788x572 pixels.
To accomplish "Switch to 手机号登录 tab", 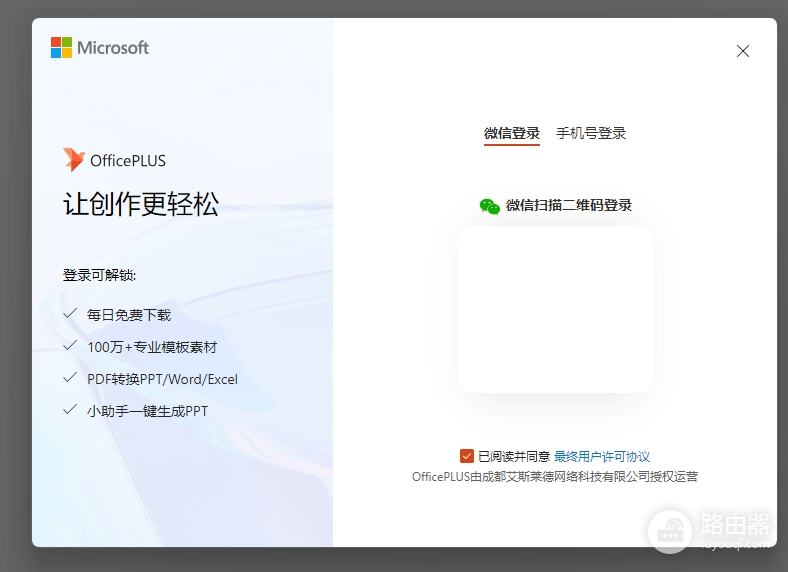I will point(591,133).
